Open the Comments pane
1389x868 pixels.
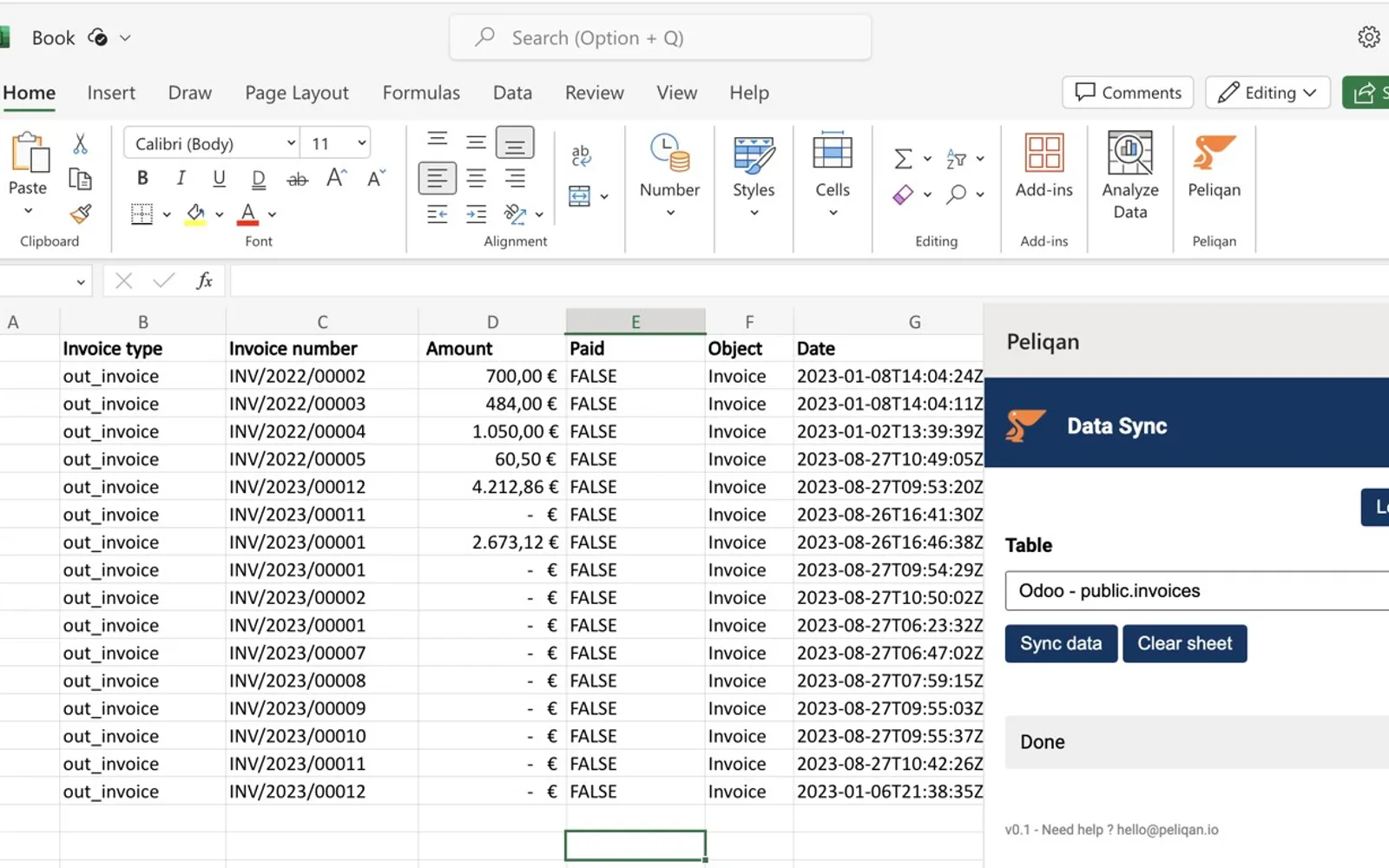(x=1128, y=92)
